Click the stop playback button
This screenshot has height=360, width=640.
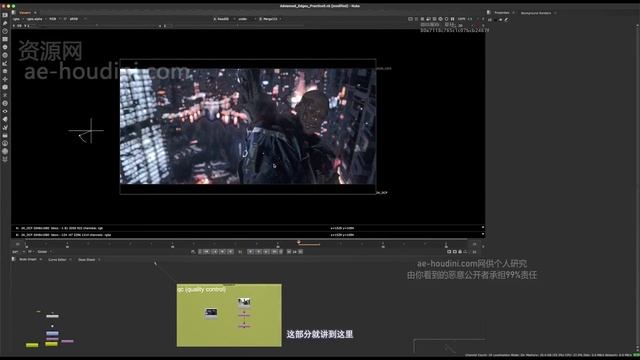[240, 252]
